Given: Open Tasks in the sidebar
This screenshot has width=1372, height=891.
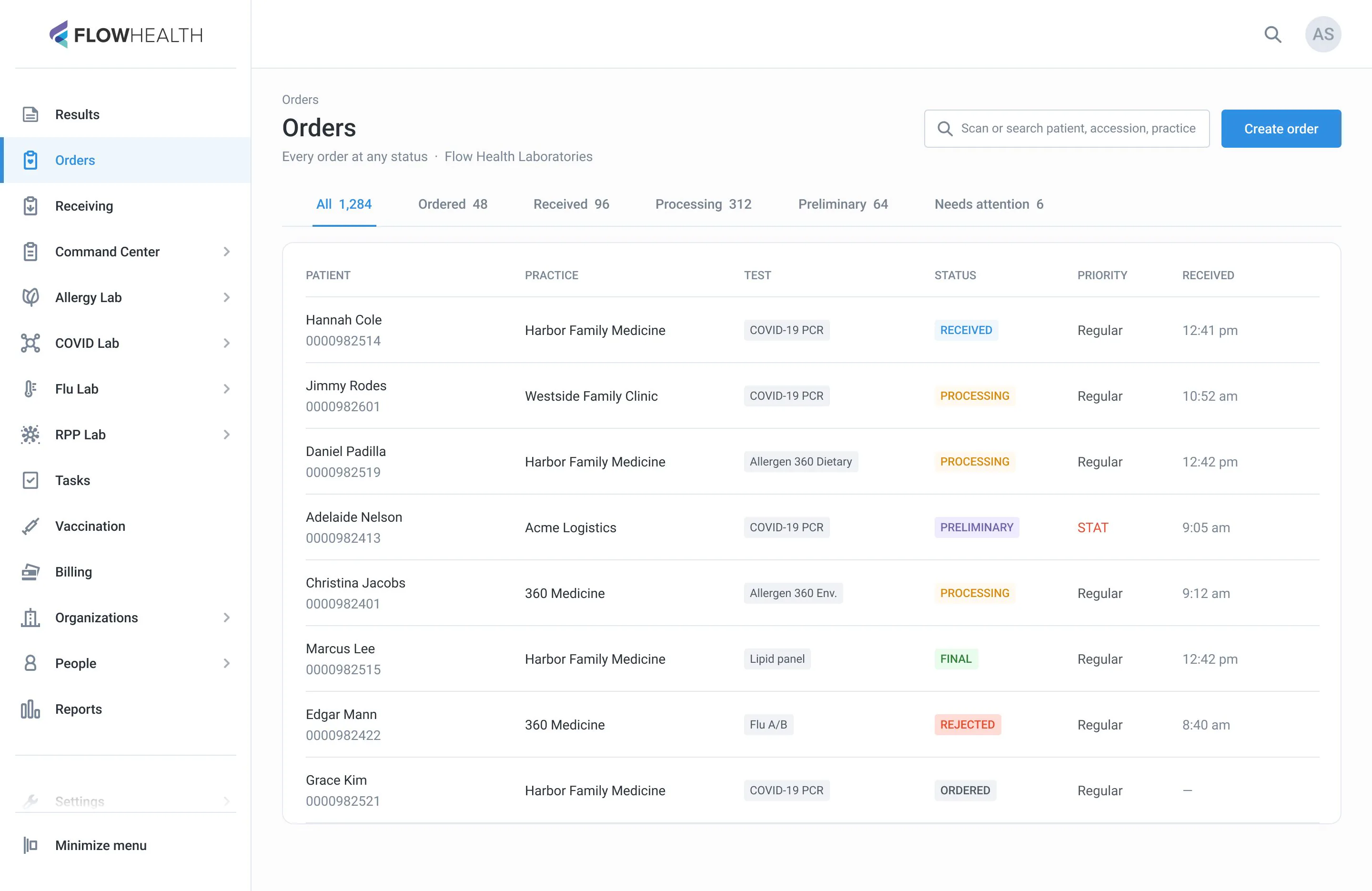Looking at the screenshot, I should pyautogui.click(x=125, y=480).
